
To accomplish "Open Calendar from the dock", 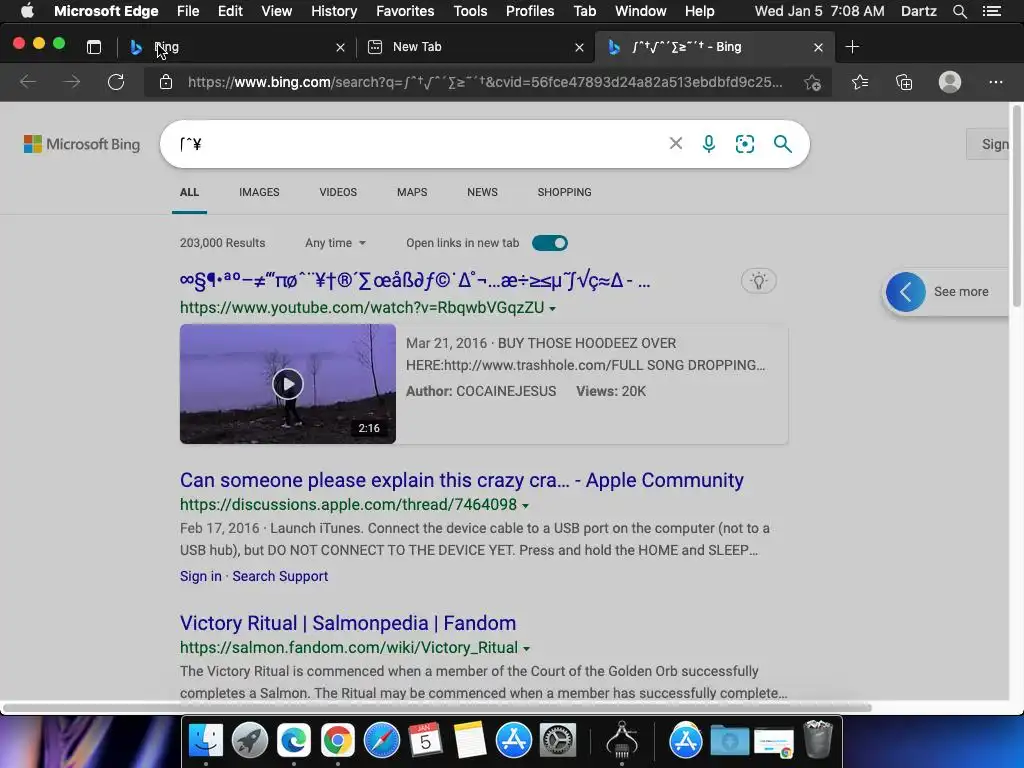I will point(425,741).
